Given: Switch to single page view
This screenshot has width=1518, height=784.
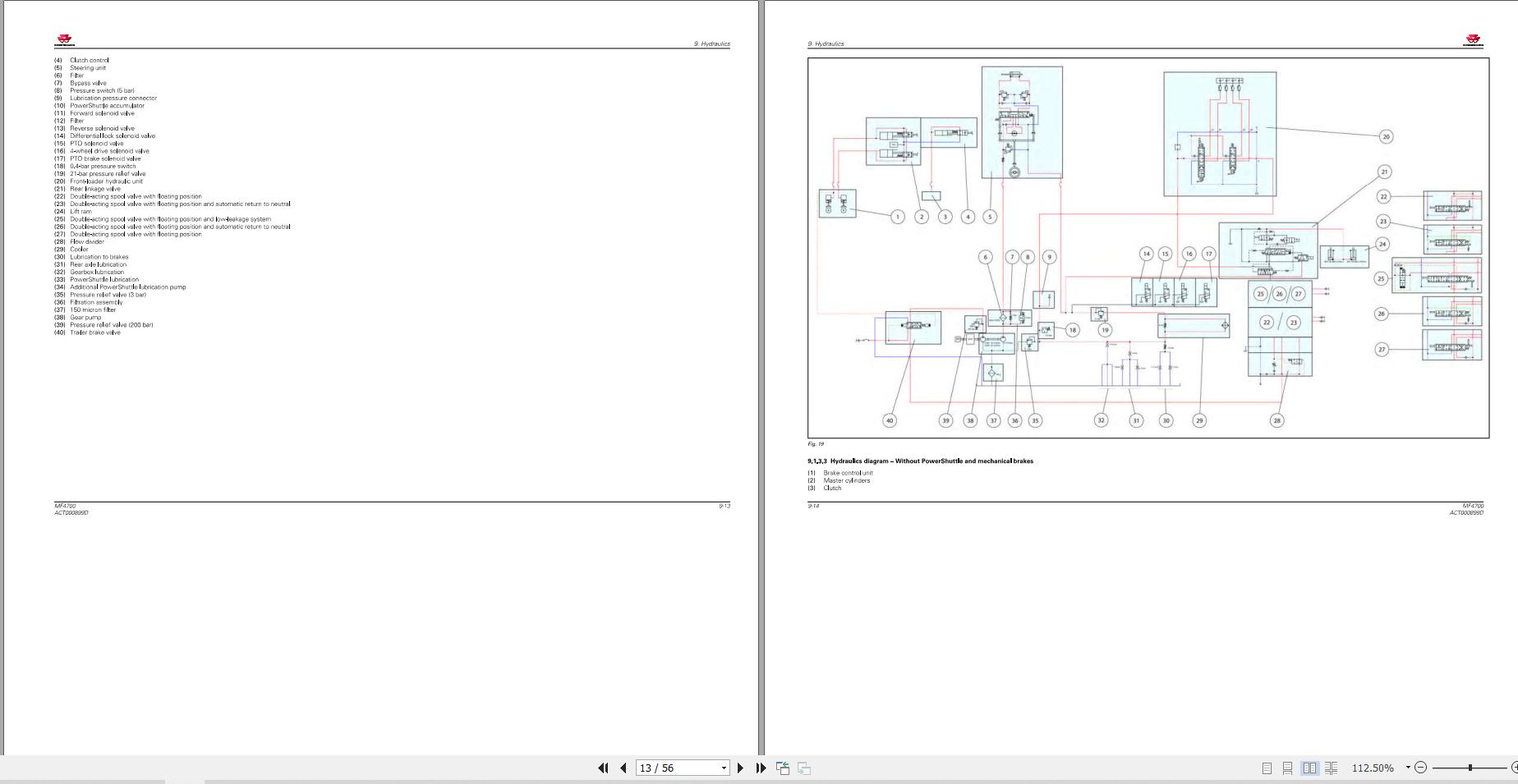Looking at the screenshot, I should pyautogui.click(x=1267, y=768).
